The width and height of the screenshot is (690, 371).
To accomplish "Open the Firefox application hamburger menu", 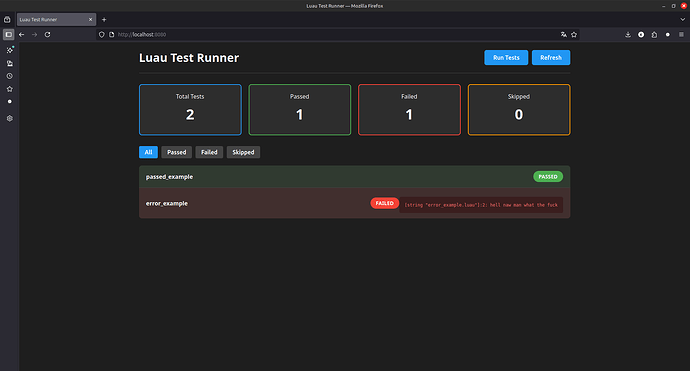I will (681, 34).
